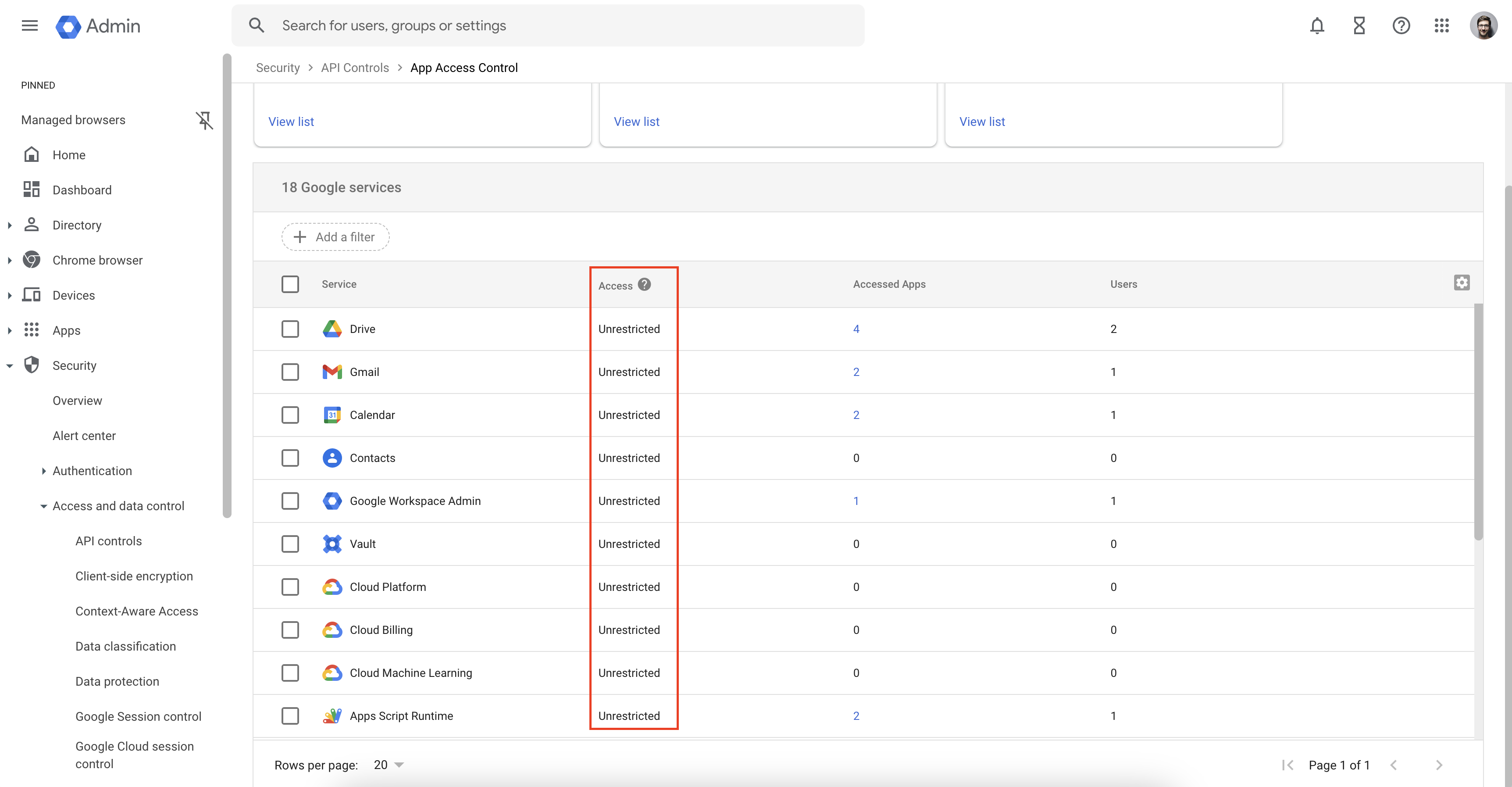Click the Add a filter button
Screen dimensions: 1512x787
(x=335, y=237)
